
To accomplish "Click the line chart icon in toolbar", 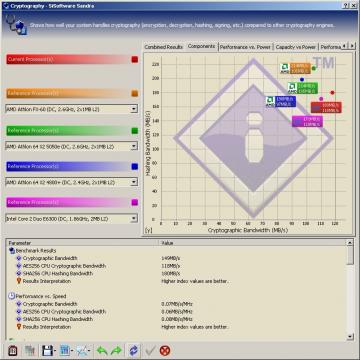I will (x=82, y=350).
